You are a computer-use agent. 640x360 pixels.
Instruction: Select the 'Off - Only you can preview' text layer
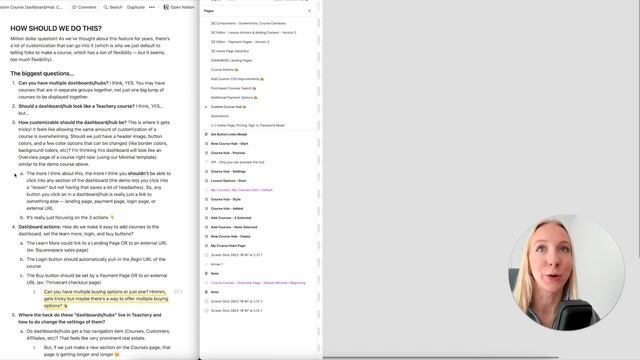coord(238,162)
